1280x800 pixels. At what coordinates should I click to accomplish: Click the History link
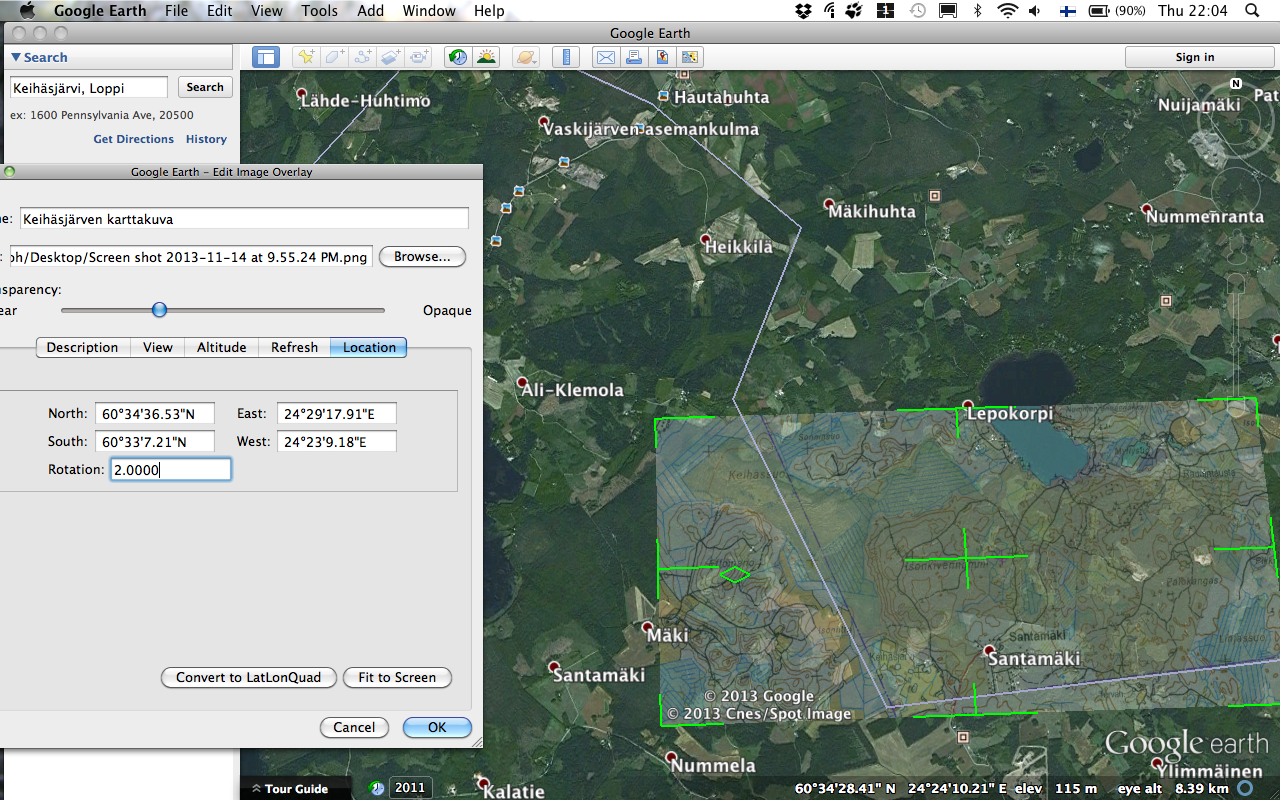point(206,139)
